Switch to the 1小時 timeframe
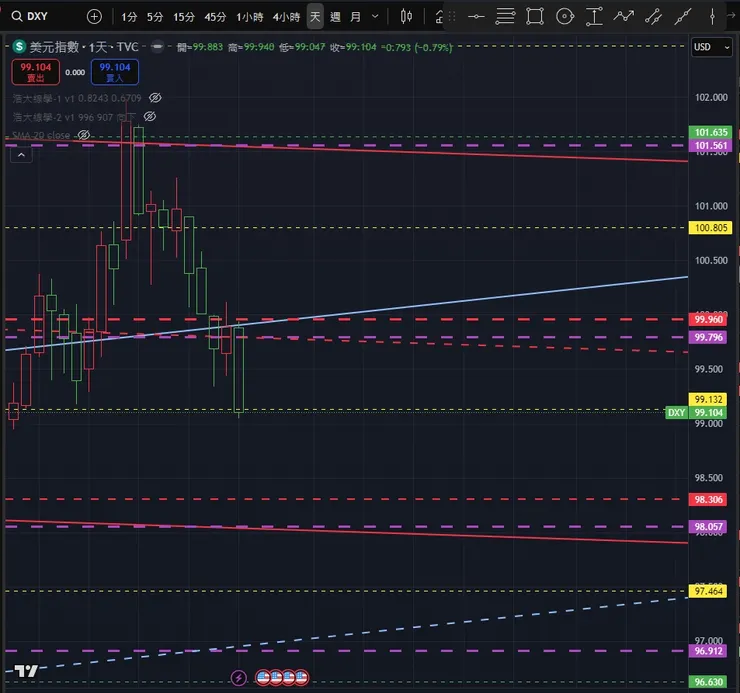740x693 pixels. pyautogui.click(x=250, y=17)
